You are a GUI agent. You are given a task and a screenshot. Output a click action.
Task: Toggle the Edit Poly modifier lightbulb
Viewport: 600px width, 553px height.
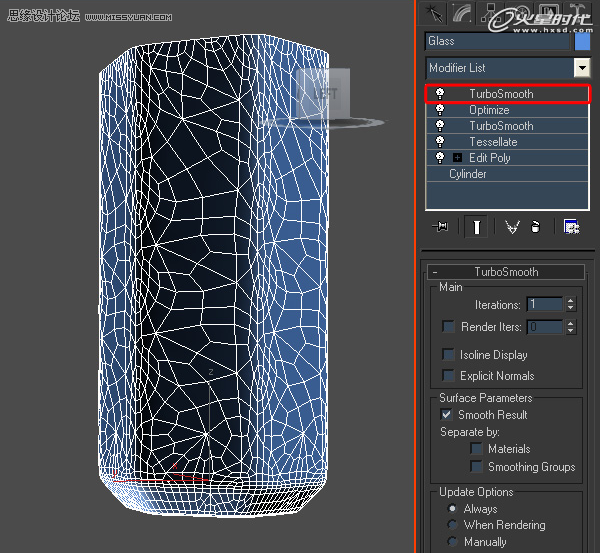tap(440, 158)
